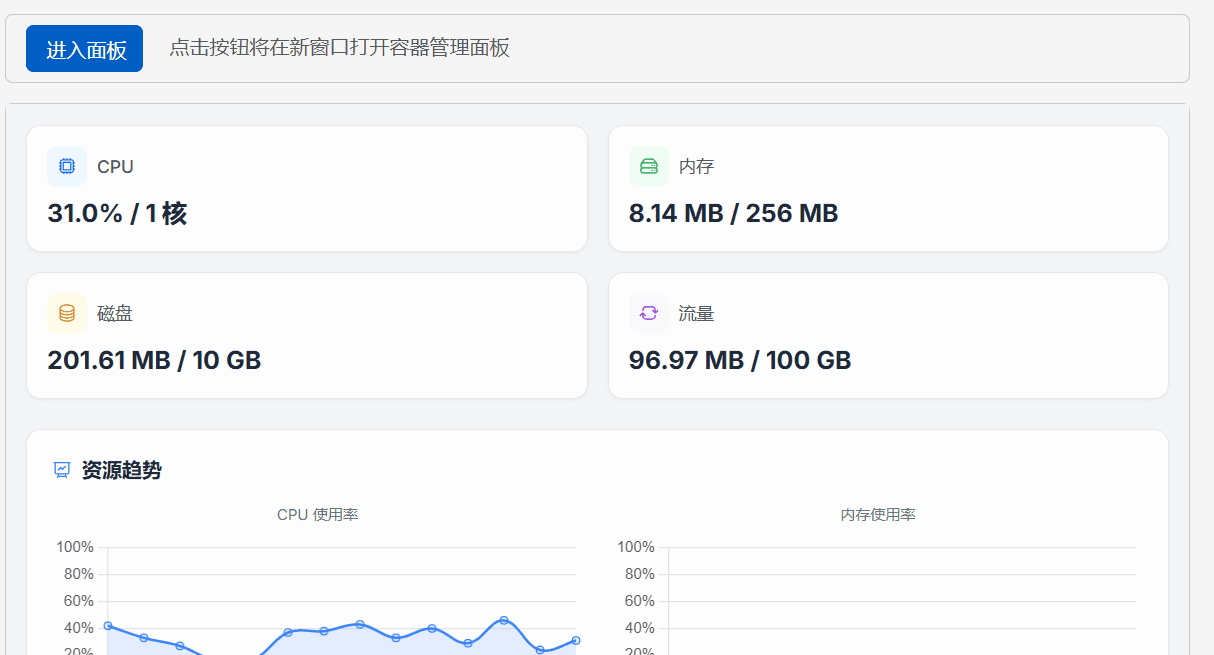Click the purple traffic refresh icon
Screen dimensions: 1214x655
(648, 313)
